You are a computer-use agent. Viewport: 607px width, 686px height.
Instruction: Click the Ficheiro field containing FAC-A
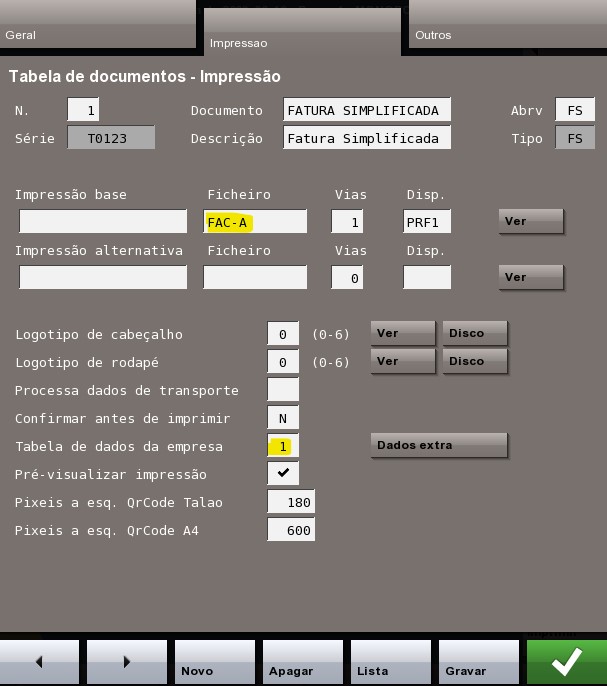(255, 222)
